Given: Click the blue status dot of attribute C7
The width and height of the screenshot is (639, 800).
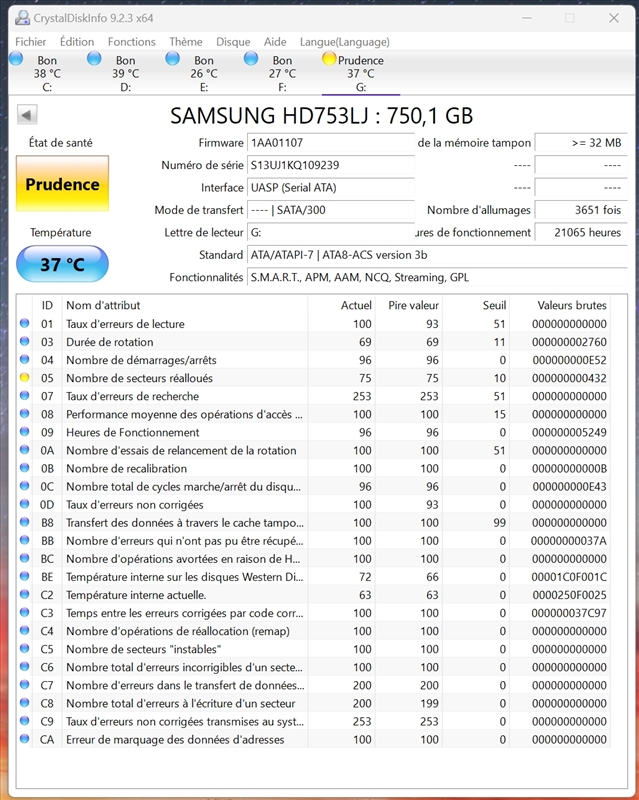Looking at the screenshot, I should (24, 685).
